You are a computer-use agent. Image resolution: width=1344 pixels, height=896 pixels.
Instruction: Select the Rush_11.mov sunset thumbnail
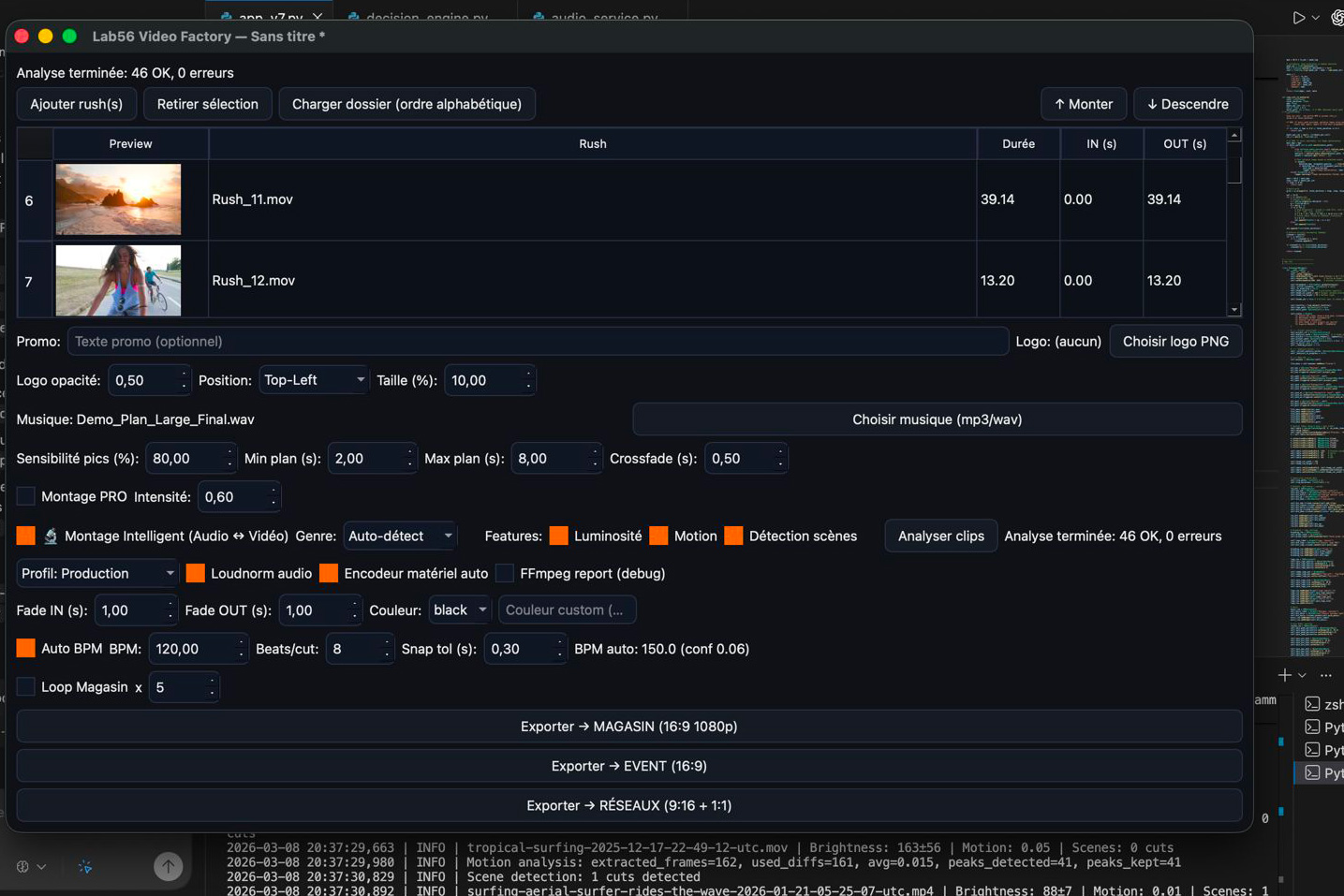point(118,199)
